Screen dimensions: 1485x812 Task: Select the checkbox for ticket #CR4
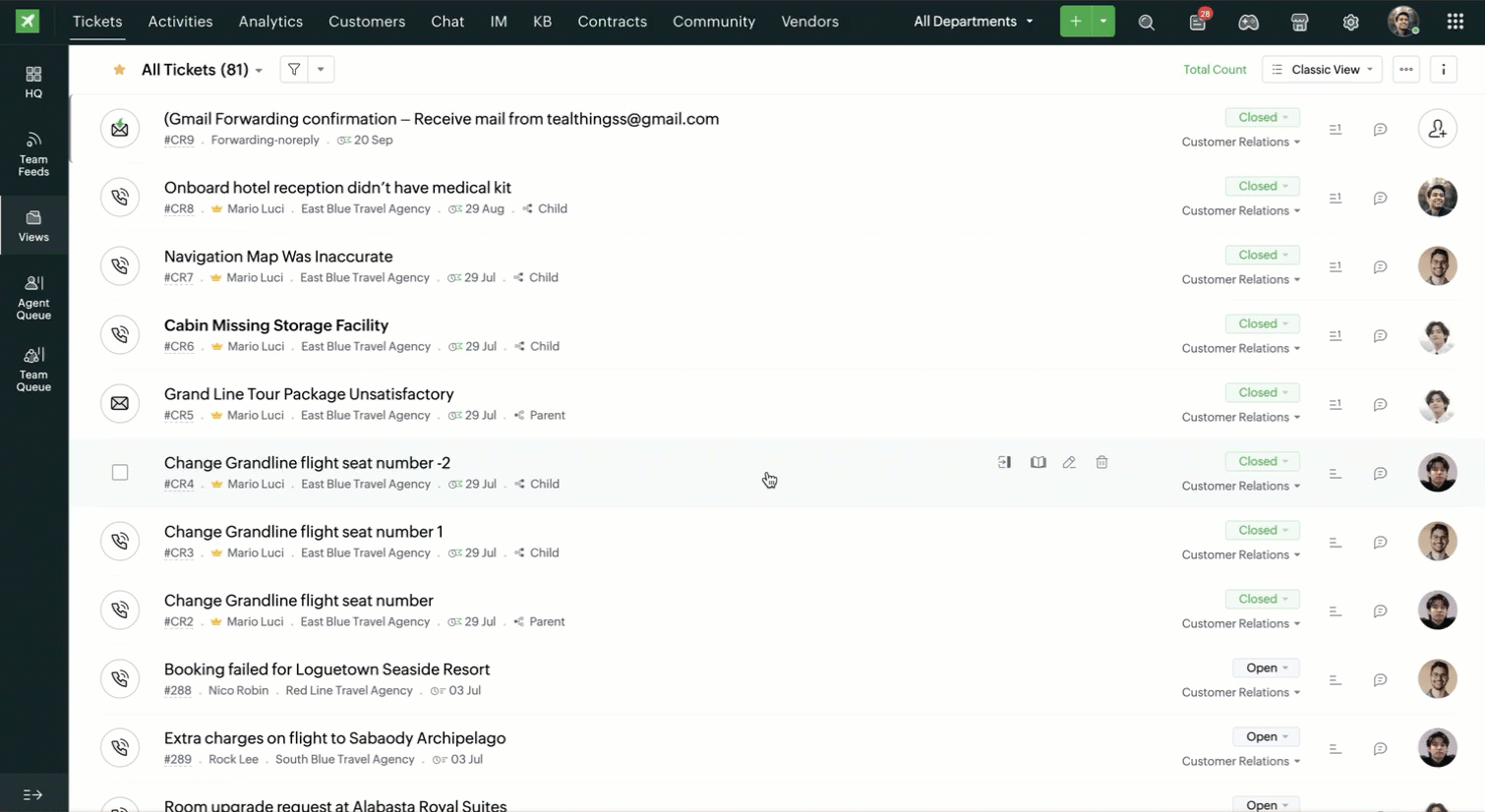coord(120,473)
